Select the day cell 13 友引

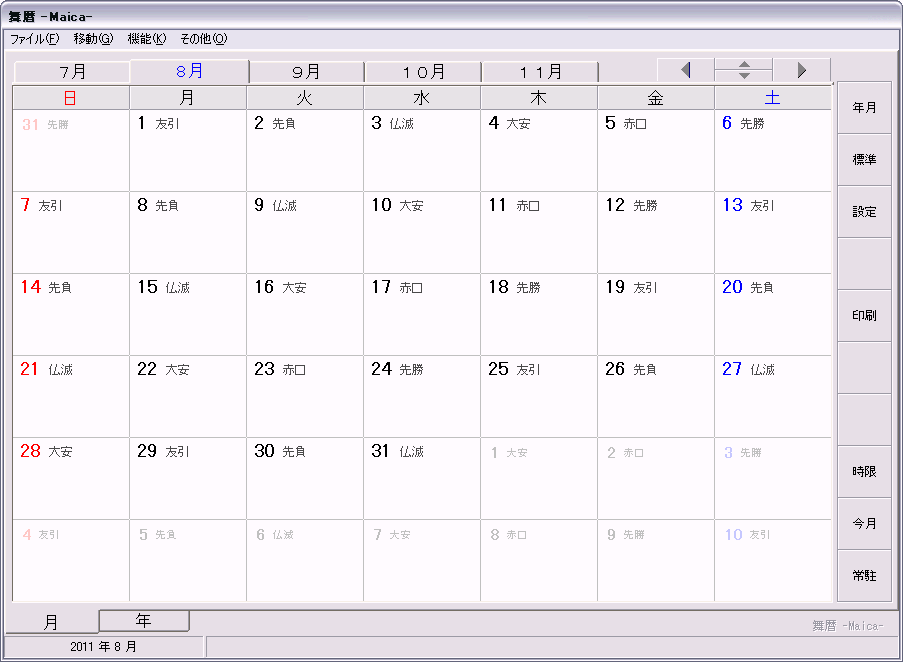click(x=773, y=233)
